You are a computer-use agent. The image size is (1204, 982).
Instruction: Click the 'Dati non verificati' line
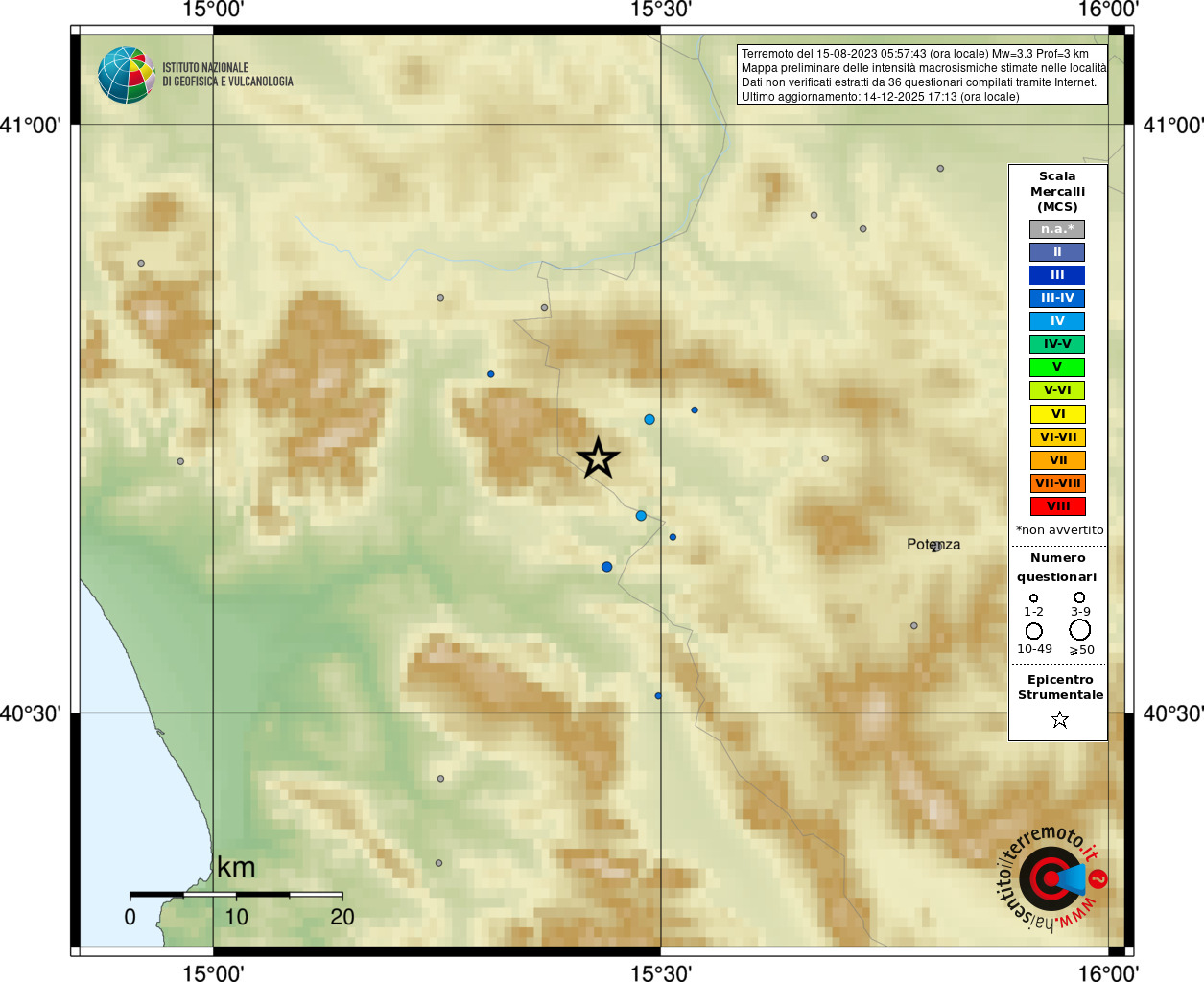919,82
